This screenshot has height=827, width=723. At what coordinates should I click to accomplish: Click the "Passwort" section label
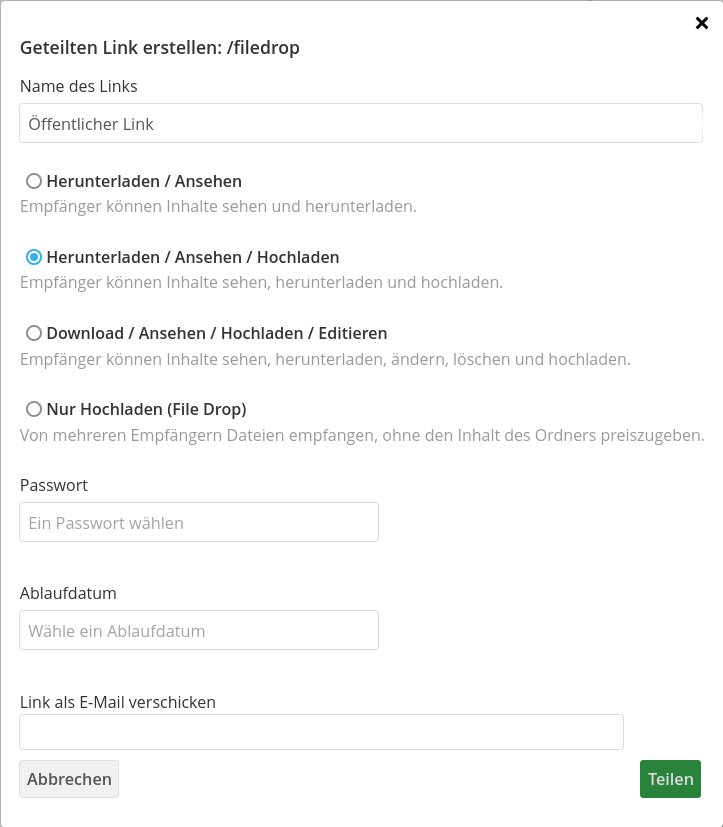[x=54, y=485]
